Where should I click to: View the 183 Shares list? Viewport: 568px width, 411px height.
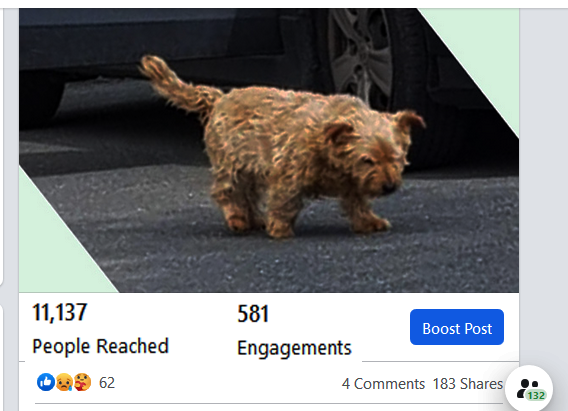pos(468,384)
